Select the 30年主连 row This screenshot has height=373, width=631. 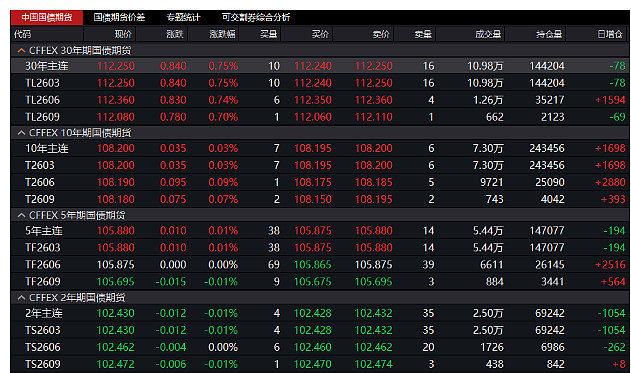point(320,66)
